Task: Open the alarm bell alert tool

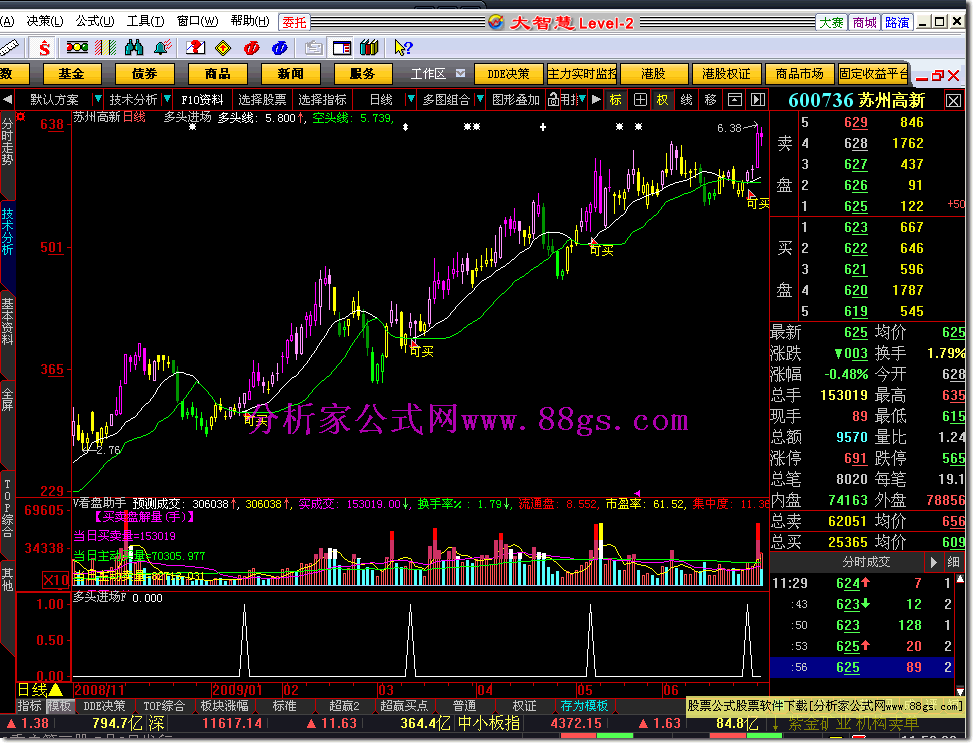Action: (x=163, y=47)
